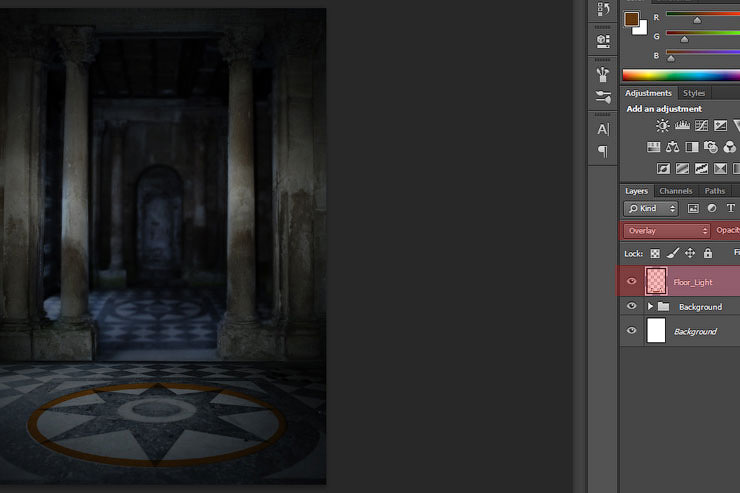Add a Brightness/Contrast adjustment
Image resolution: width=740 pixels, height=493 pixels.
pyautogui.click(x=662, y=126)
